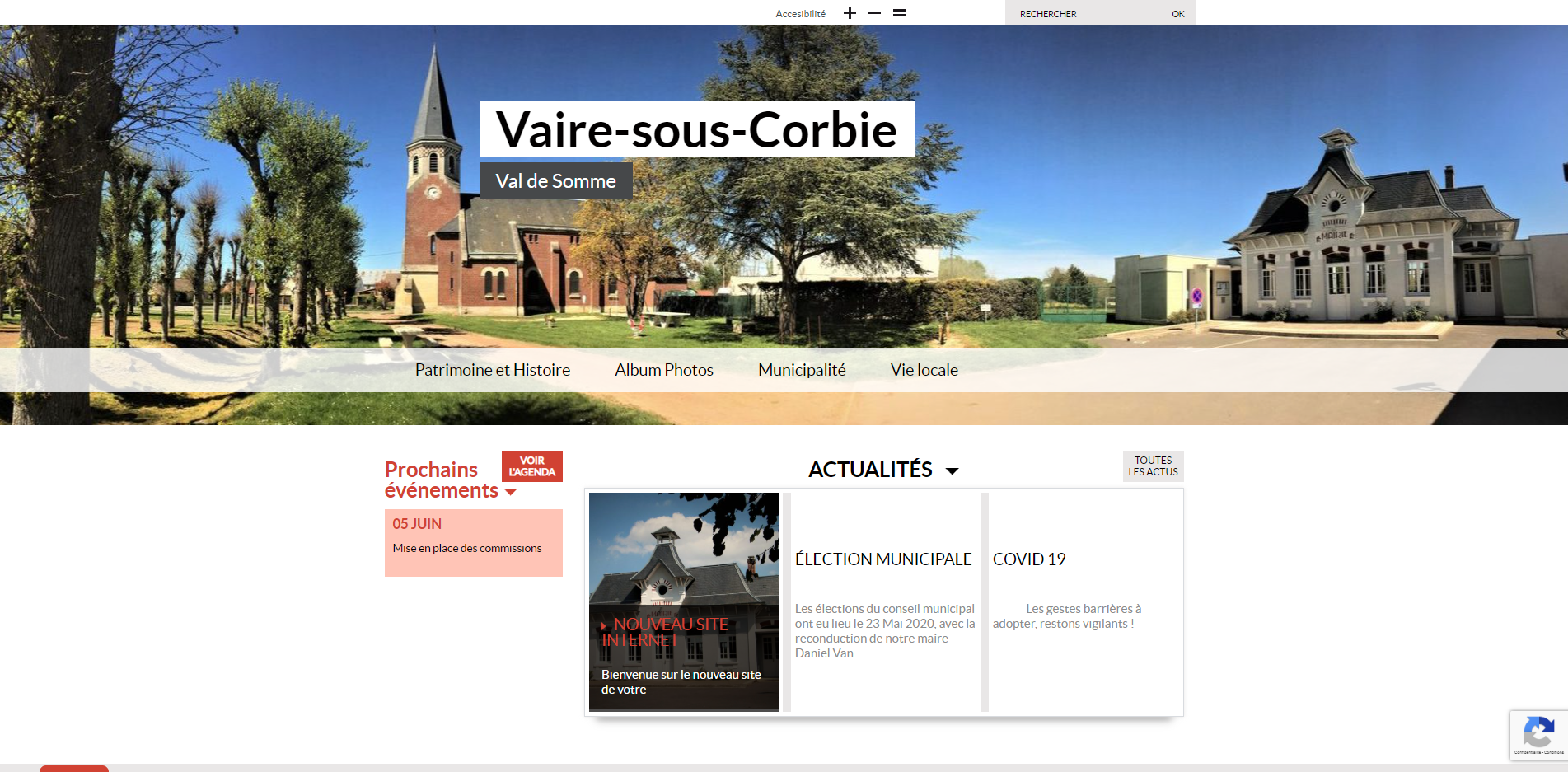
Task: Open the Vie locale section
Action: (924, 370)
